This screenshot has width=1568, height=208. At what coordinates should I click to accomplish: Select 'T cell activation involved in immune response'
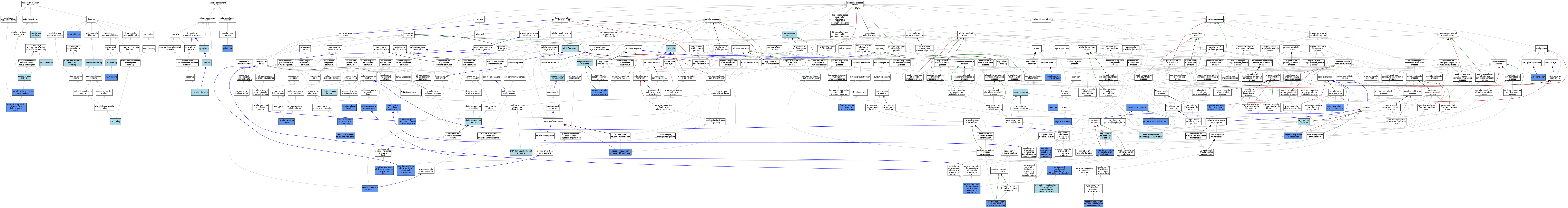pos(847,107)
